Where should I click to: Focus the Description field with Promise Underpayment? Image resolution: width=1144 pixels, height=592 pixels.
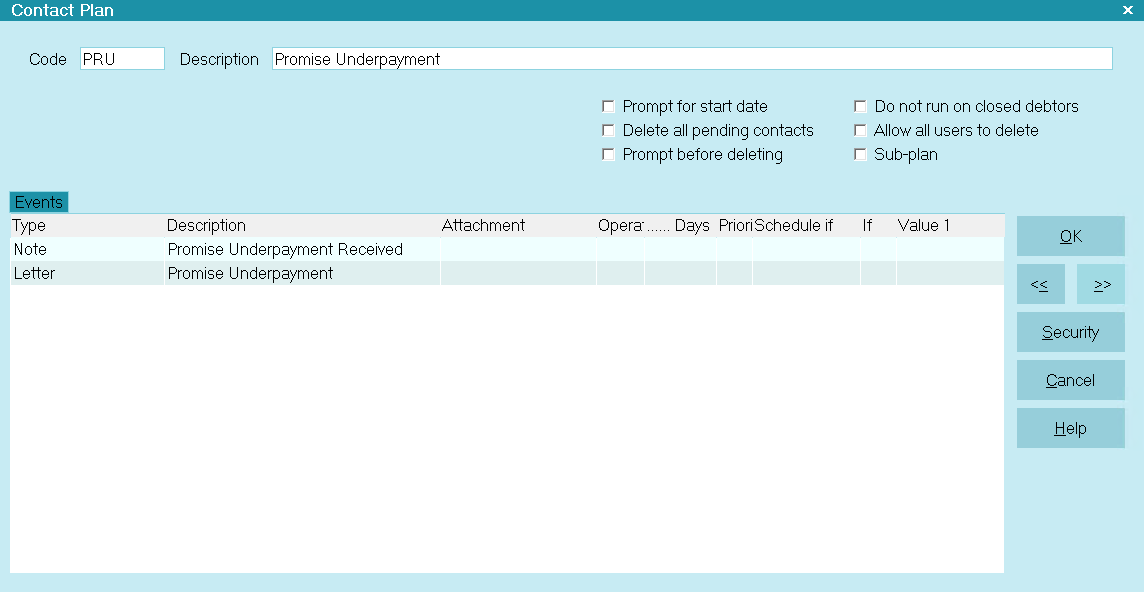[692, 59]
